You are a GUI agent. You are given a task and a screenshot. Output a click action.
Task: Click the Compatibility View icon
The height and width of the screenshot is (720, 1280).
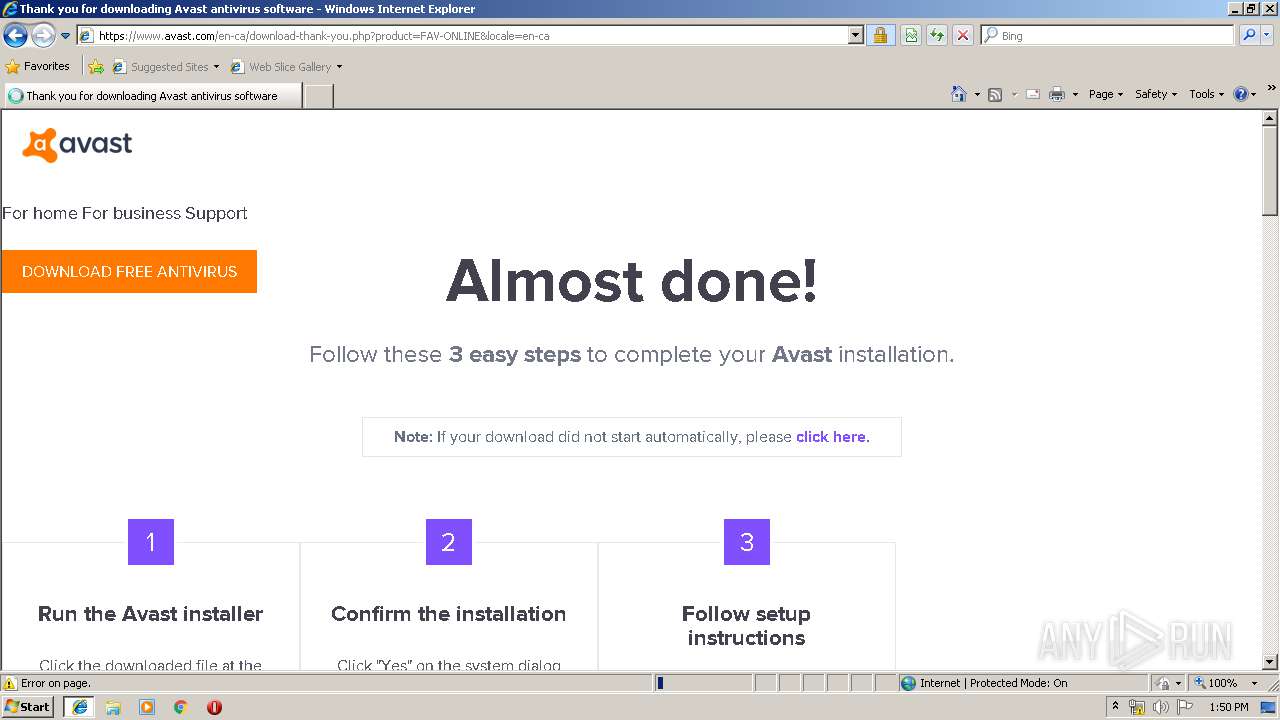[x=911, y=36]
